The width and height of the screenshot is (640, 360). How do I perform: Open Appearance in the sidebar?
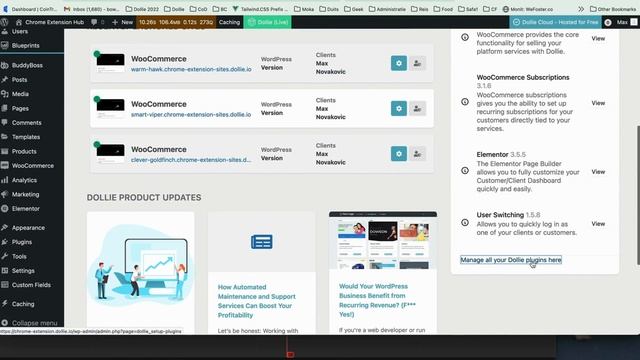tap(28, 228)
